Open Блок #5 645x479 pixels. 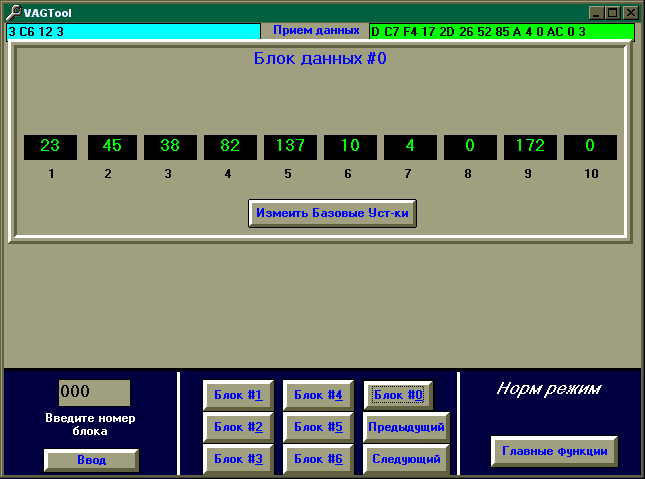point(318,427)
